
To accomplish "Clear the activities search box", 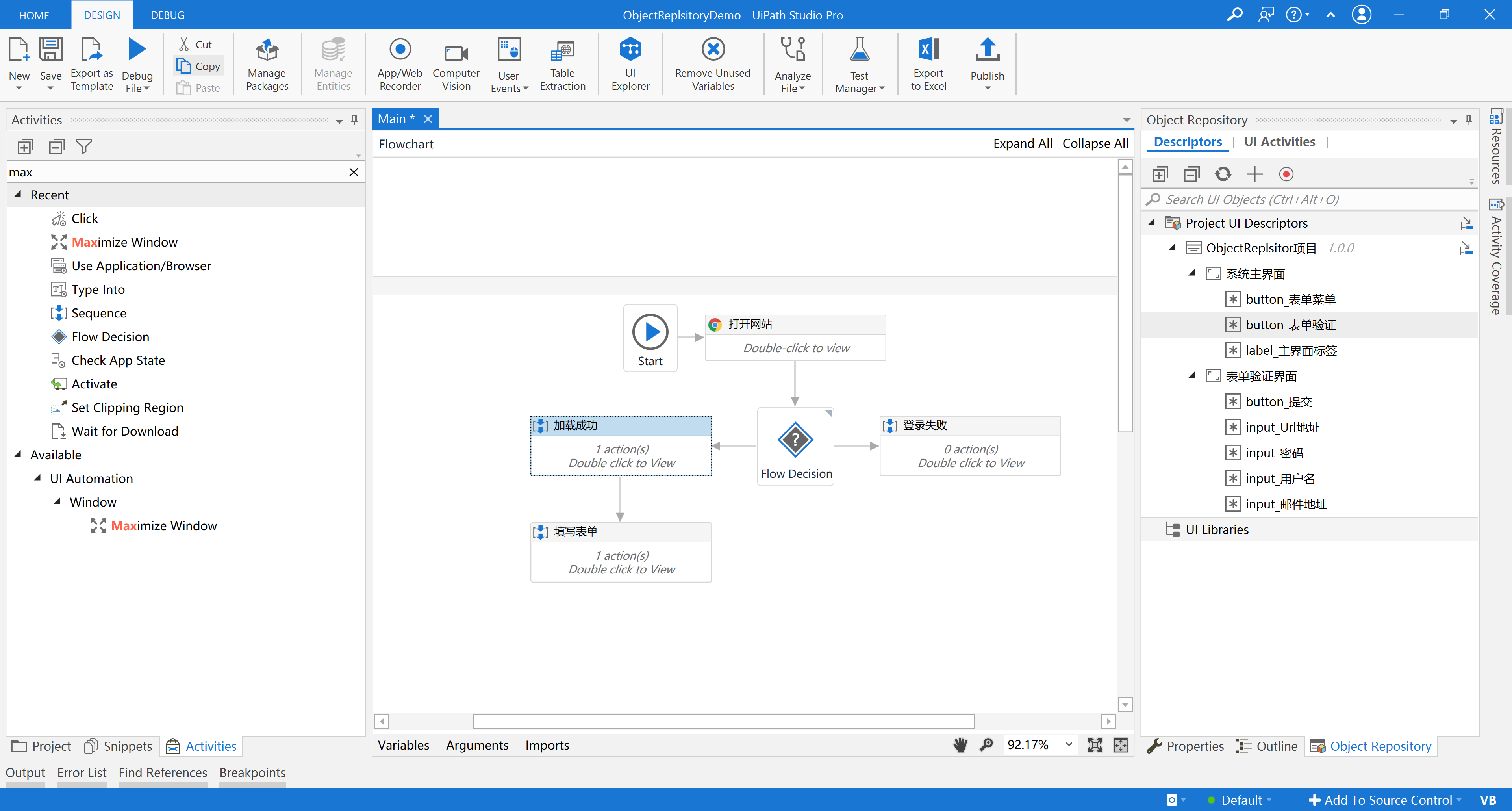I will [353, 171].
